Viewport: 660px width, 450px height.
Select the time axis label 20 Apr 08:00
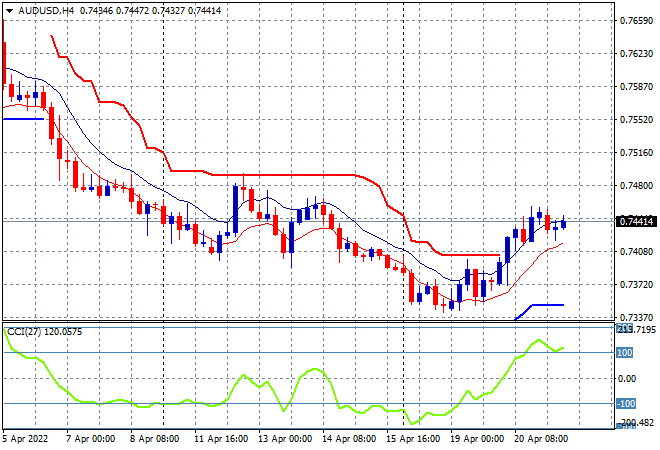541,439
